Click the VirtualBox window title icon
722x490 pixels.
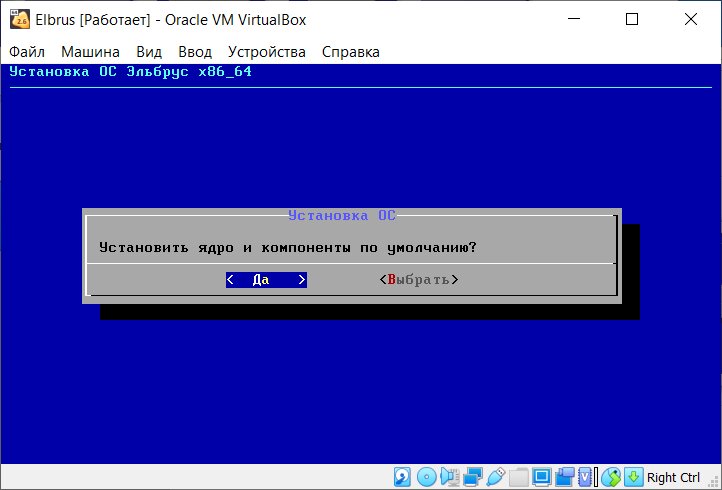point(20,19)
